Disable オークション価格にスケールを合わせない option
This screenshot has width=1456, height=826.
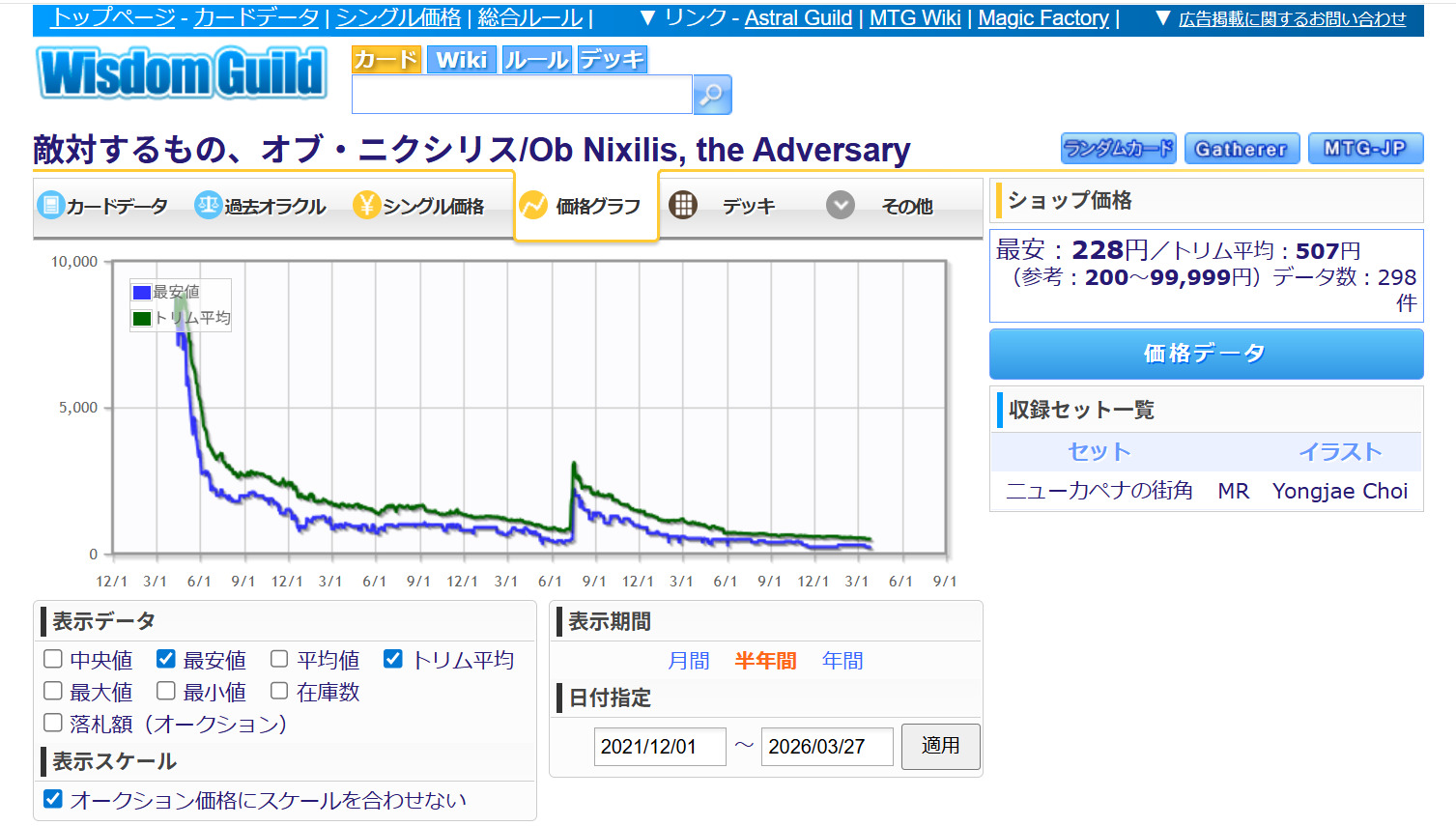53,800
